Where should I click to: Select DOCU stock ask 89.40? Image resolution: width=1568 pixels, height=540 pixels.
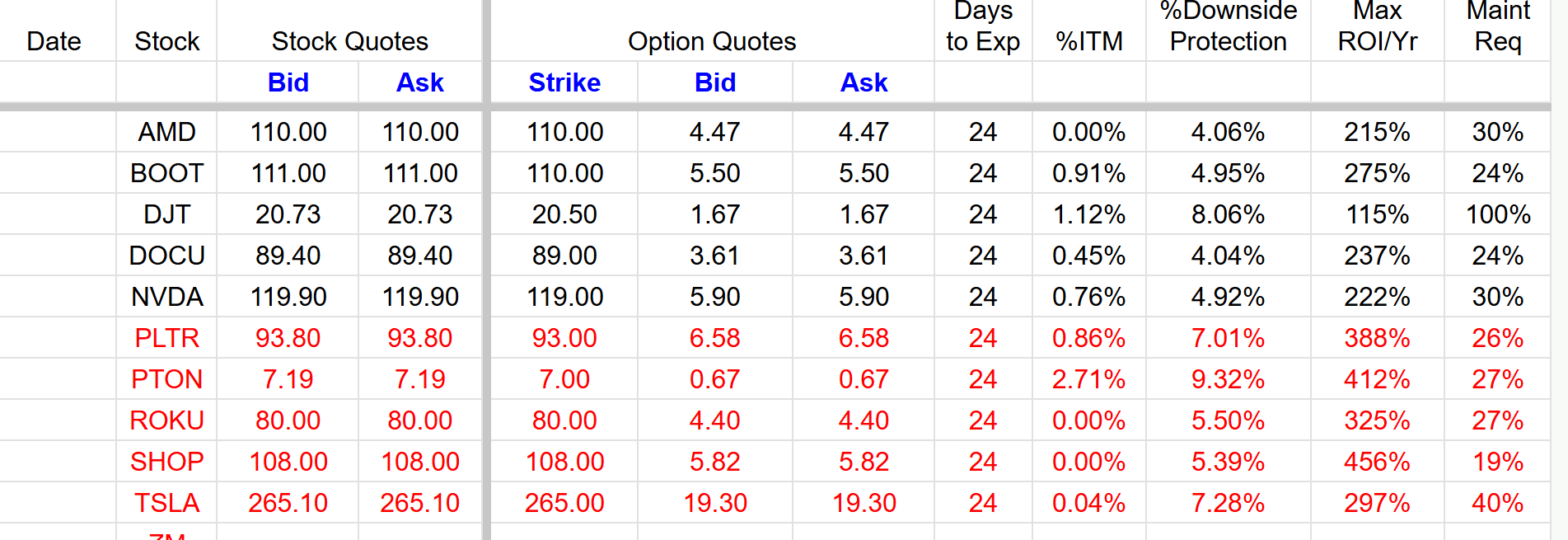coord(420,256)
